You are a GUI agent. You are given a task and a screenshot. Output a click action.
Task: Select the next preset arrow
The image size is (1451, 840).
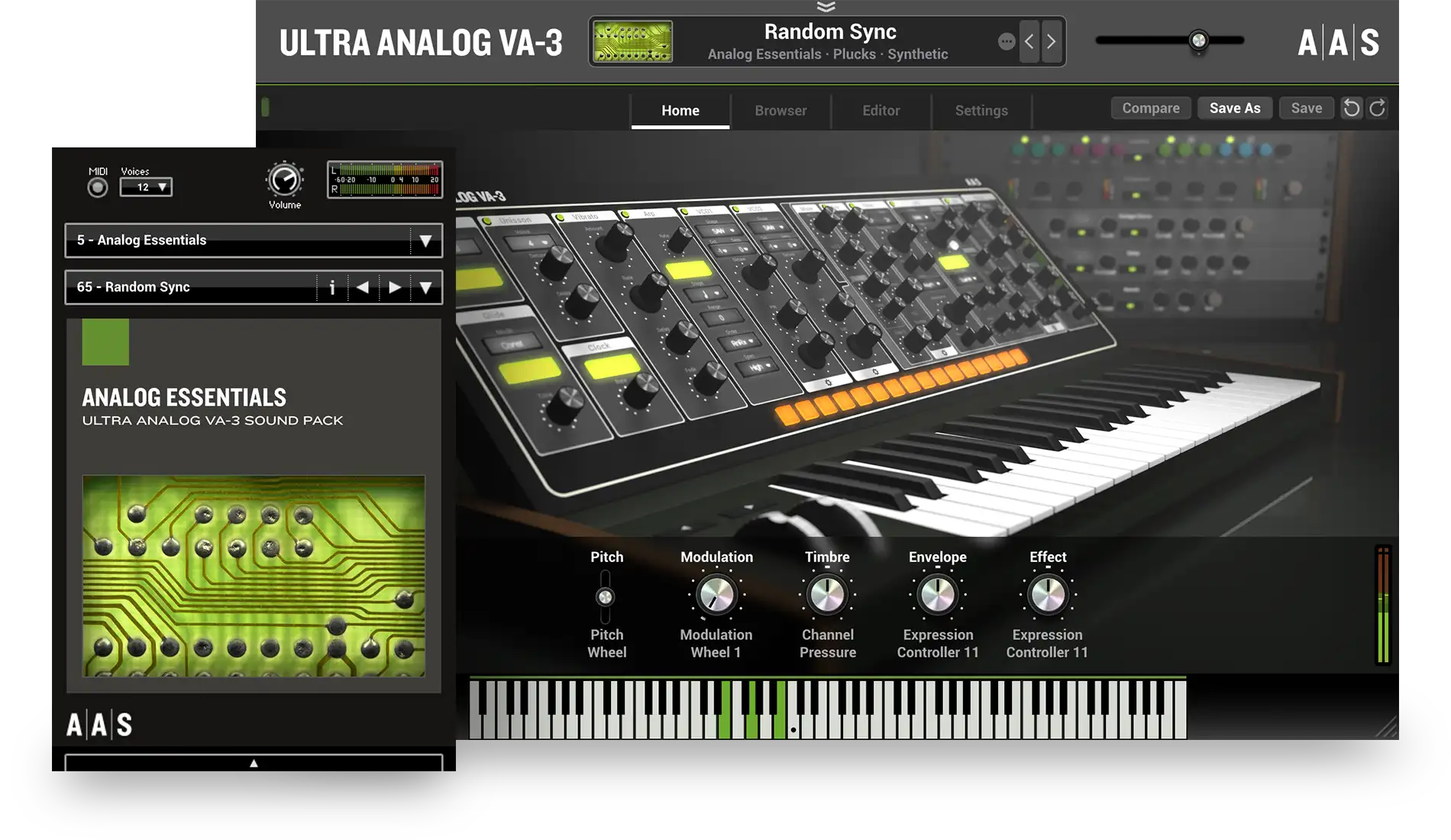(1050, 42)
